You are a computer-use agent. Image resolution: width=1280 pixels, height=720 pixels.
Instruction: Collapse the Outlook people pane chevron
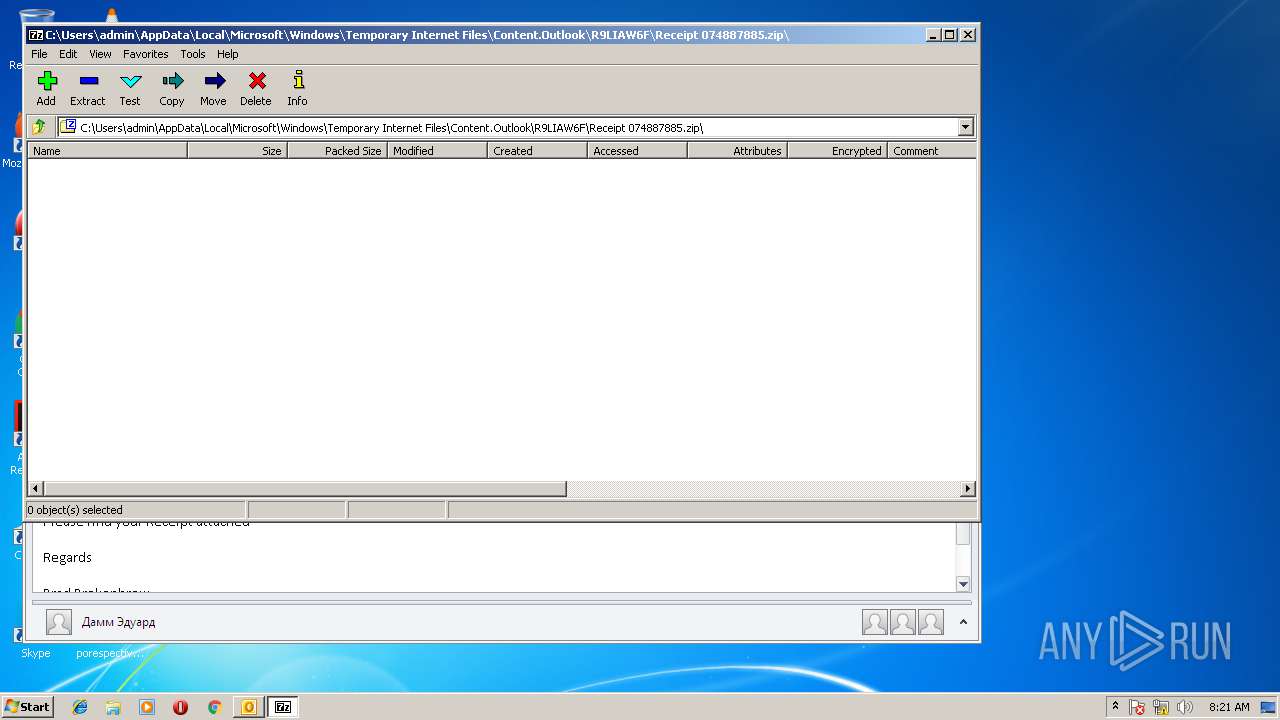pos(963,622)
